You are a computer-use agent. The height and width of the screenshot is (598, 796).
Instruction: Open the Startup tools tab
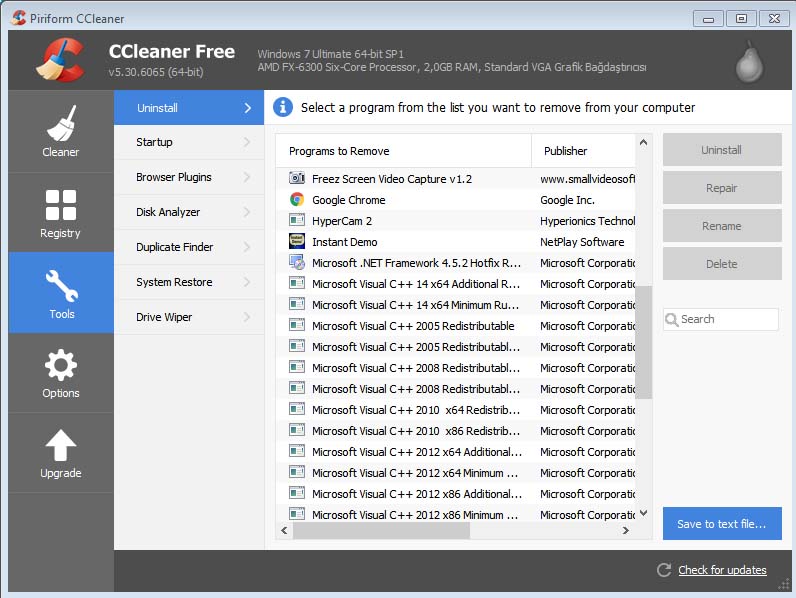[189, 142]
